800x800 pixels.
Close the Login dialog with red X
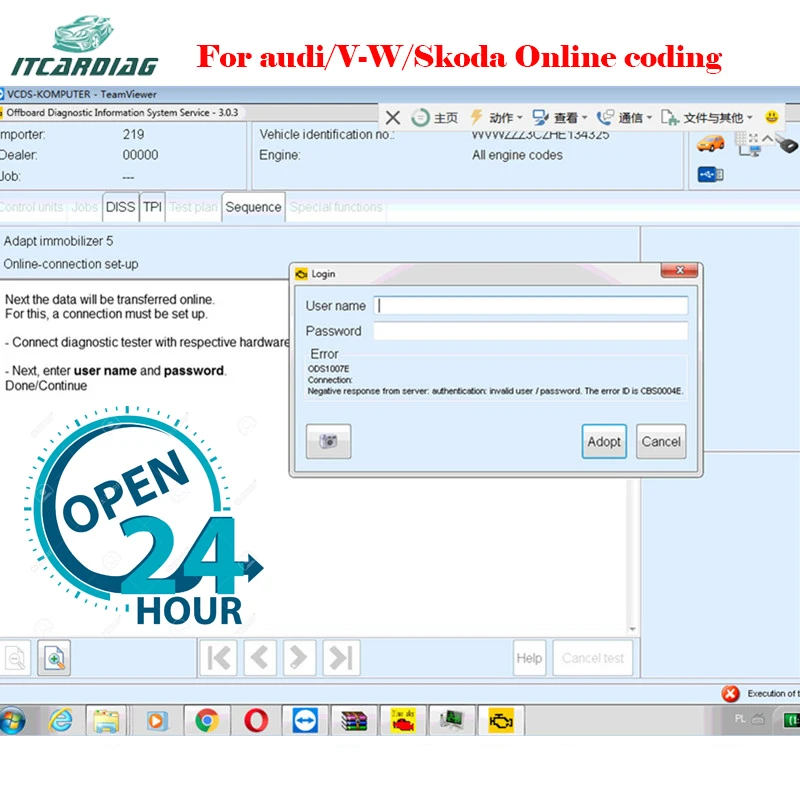[x=679, y=270]
